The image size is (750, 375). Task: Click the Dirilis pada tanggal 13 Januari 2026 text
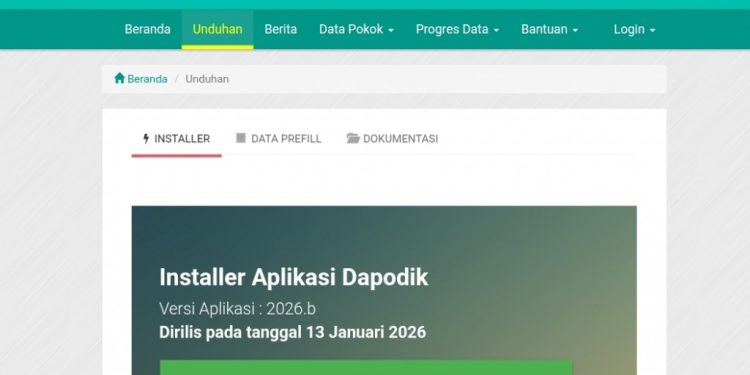[292, 332]
